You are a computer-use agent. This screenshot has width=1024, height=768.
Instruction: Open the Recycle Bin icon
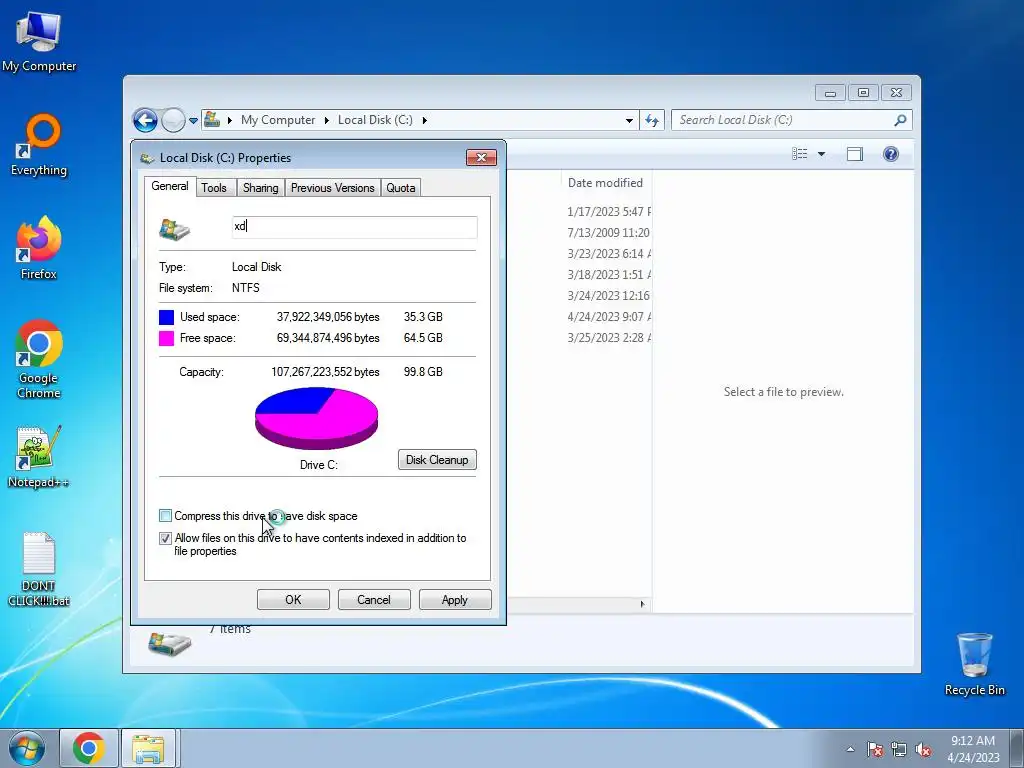click(974, 664)
